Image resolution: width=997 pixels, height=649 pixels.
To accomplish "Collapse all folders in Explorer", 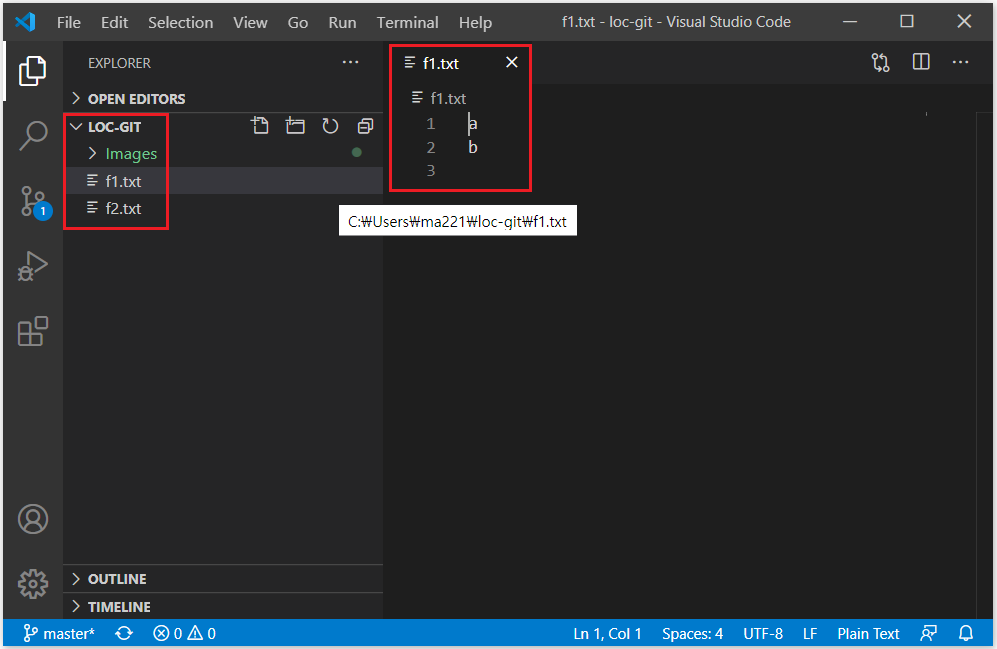I will (x=365, y=126).
